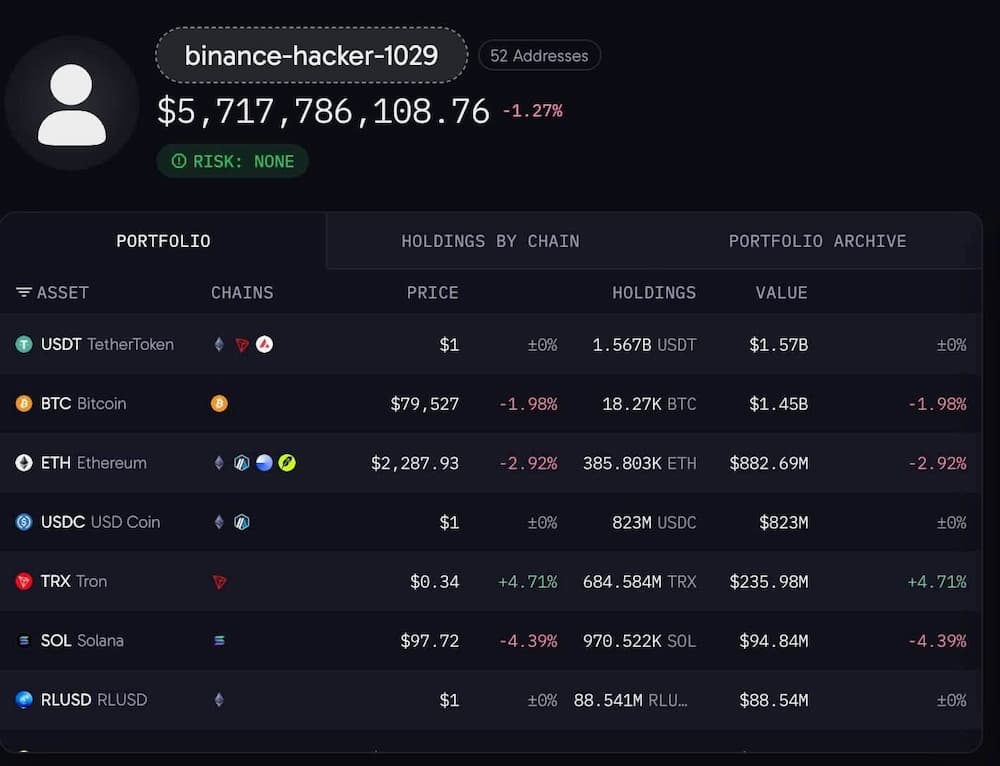Click the ETH Ethereum asset icon
The height and width of the screenshot is (766, 1000).
pyautogui.click(x=24, y=463)
